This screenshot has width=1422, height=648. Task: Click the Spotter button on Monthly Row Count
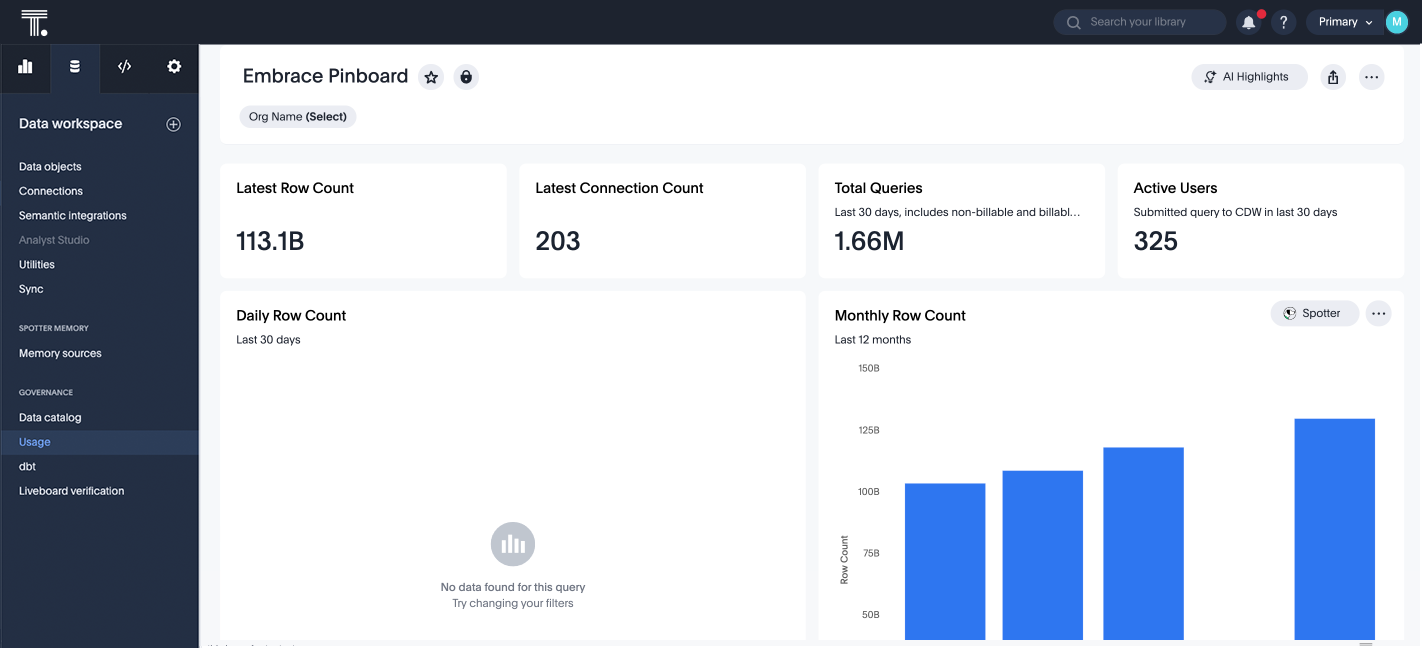click(1314, 314)
